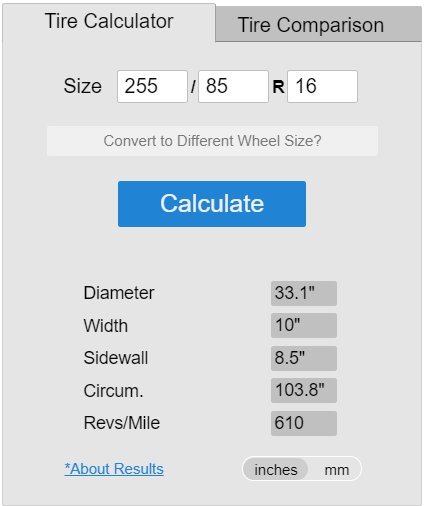Select the Width result value 10"
The width and height of the screenshot is (425, 506).
pos(304,325)
